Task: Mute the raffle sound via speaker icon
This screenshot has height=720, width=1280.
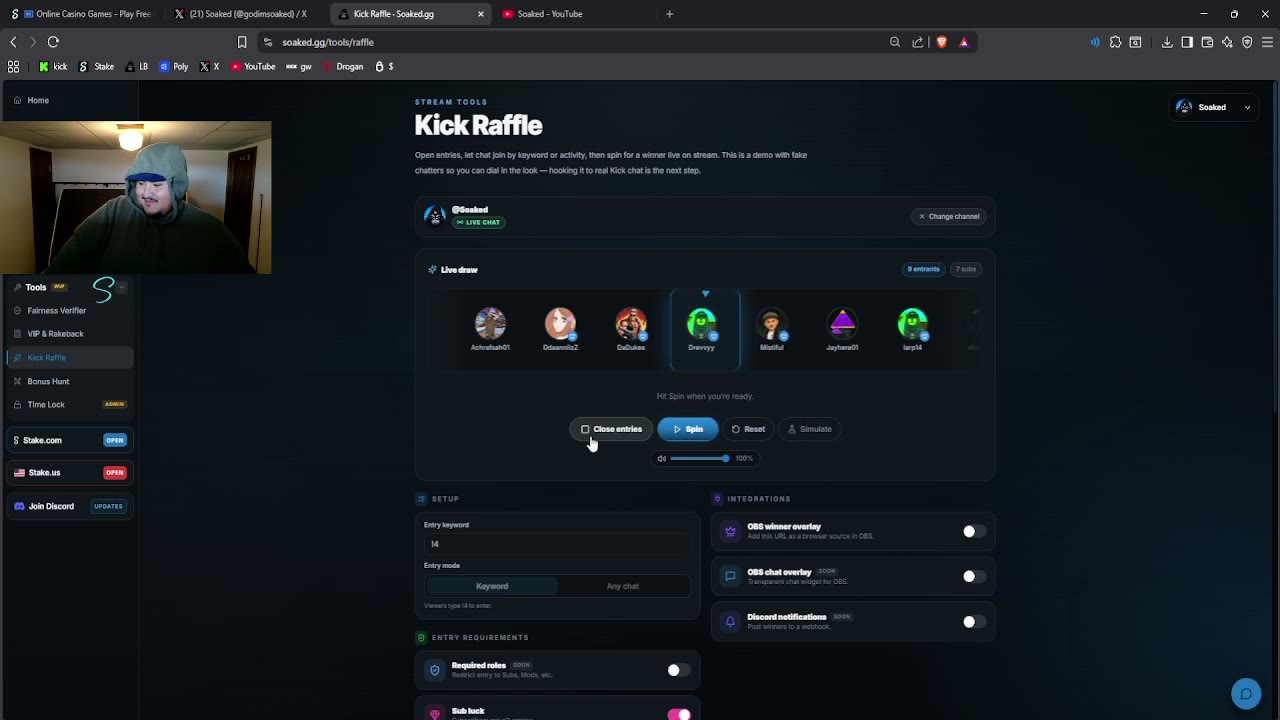Action: click(661, 458)
